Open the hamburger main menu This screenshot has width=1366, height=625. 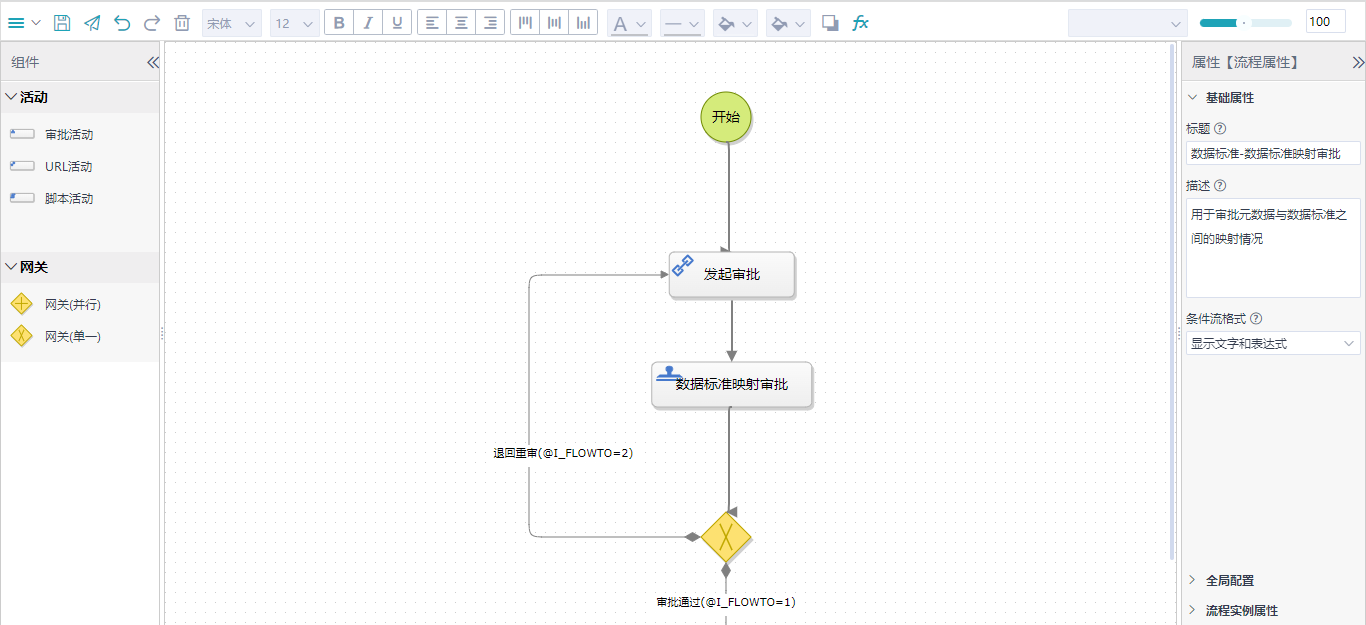point(24,23)
